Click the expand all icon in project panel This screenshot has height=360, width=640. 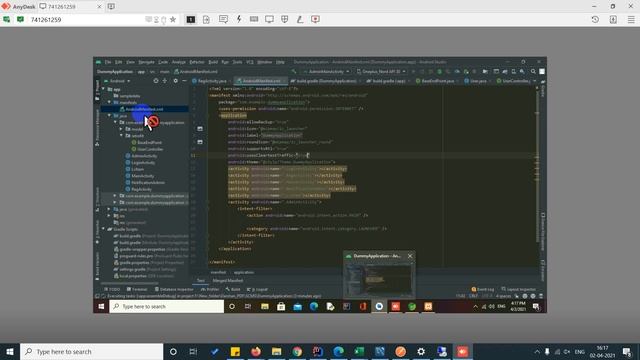point(165,81)
